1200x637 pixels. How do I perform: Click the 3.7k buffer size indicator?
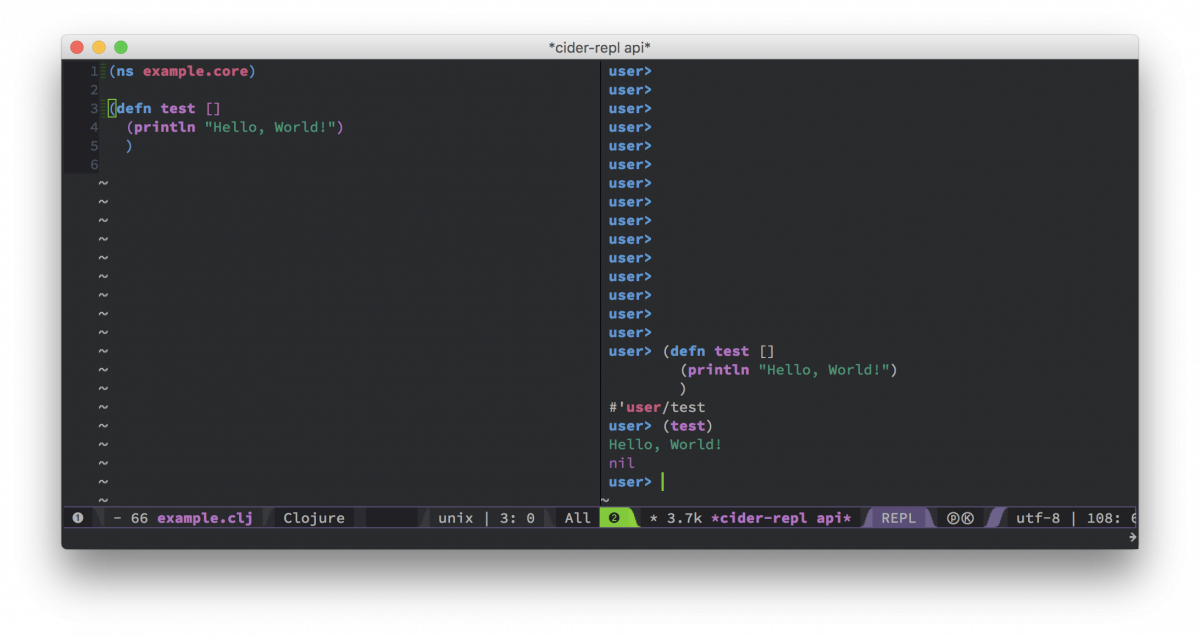[x=684, y=517]
